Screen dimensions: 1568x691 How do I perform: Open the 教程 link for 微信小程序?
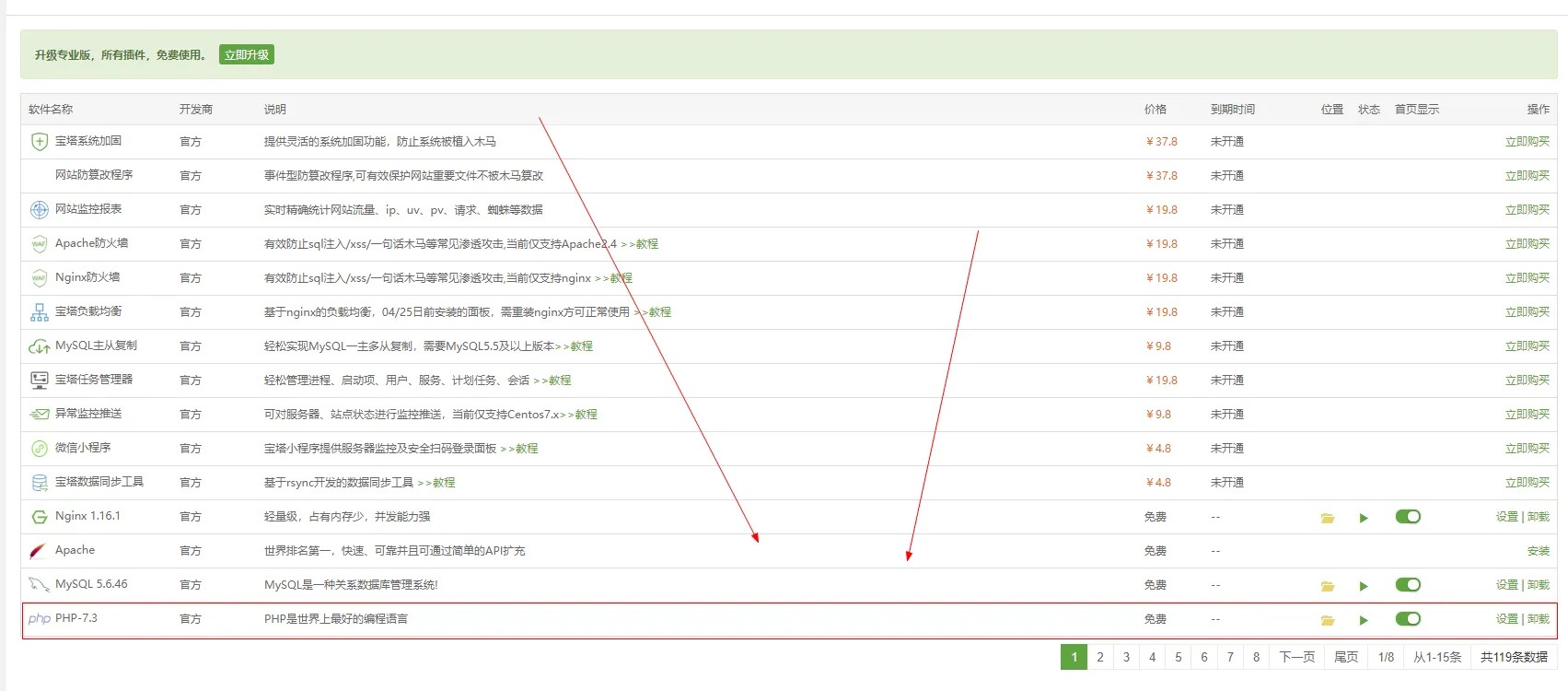(519, 449)
